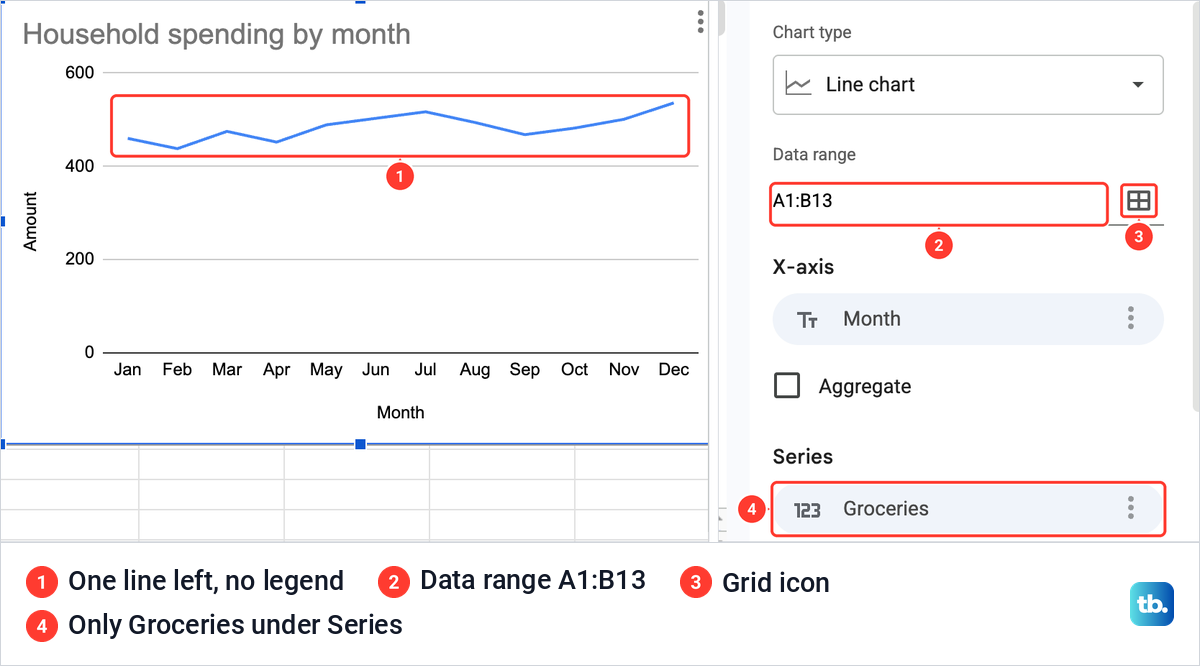This screenshot has width=1200, height=666.
Task: Open the Groceries series three-dot menu
Action: coord(1131,507)
